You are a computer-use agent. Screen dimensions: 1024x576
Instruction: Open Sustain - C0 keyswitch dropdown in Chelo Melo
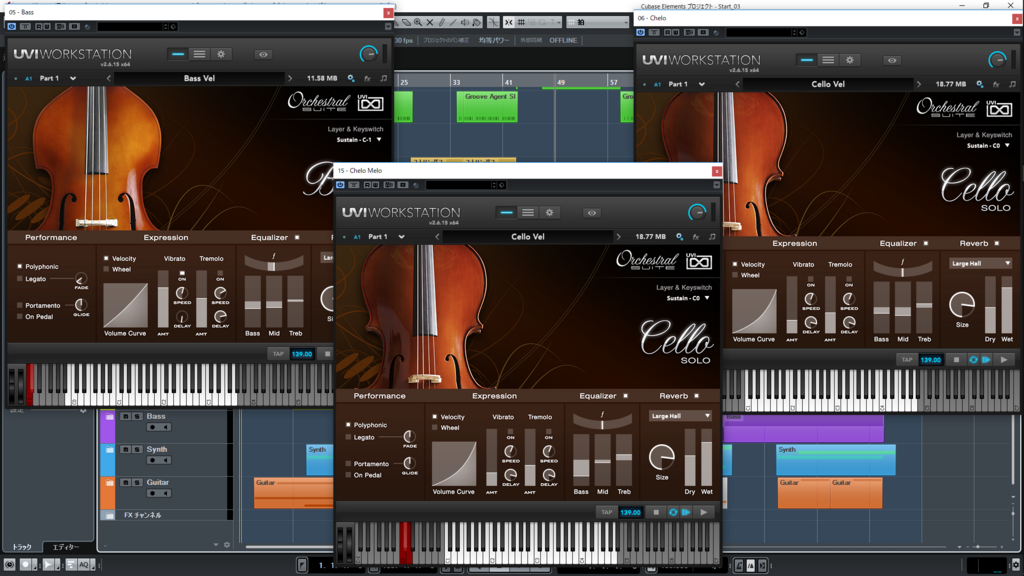(x=688, y=298)
